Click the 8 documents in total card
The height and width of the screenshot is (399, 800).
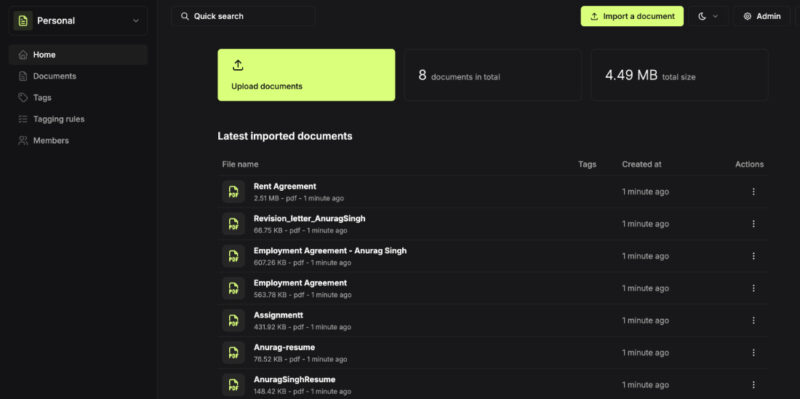tap(493, 75)
